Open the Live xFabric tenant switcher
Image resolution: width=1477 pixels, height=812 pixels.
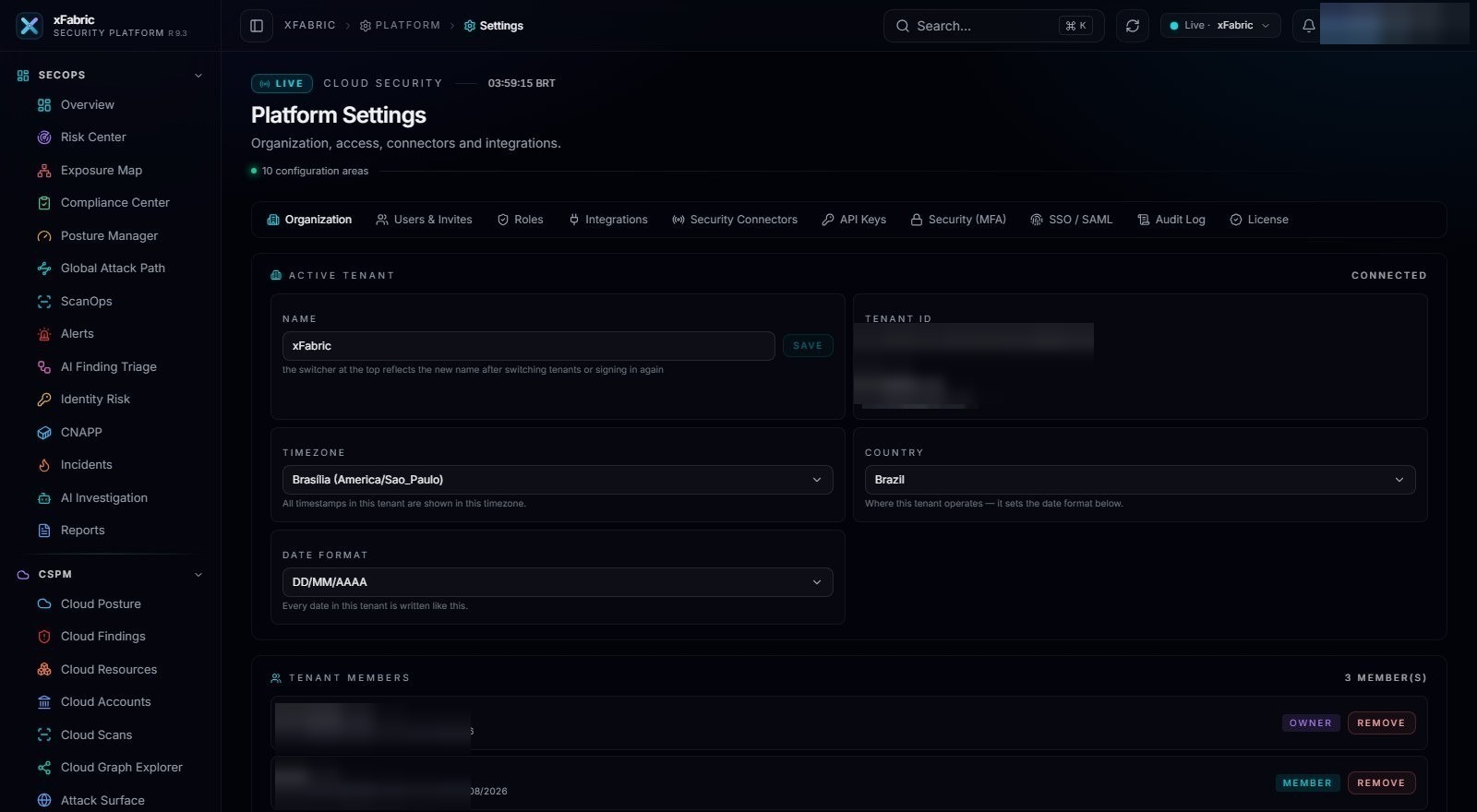point(1220,26)
